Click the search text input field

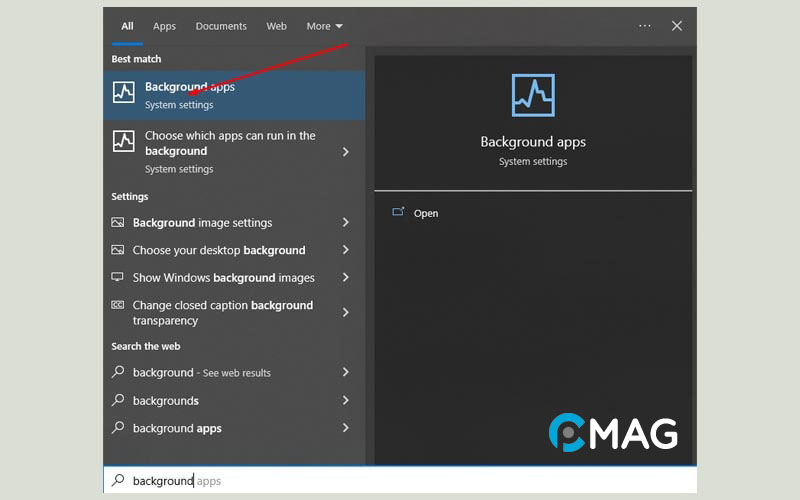tap(400, 481)
